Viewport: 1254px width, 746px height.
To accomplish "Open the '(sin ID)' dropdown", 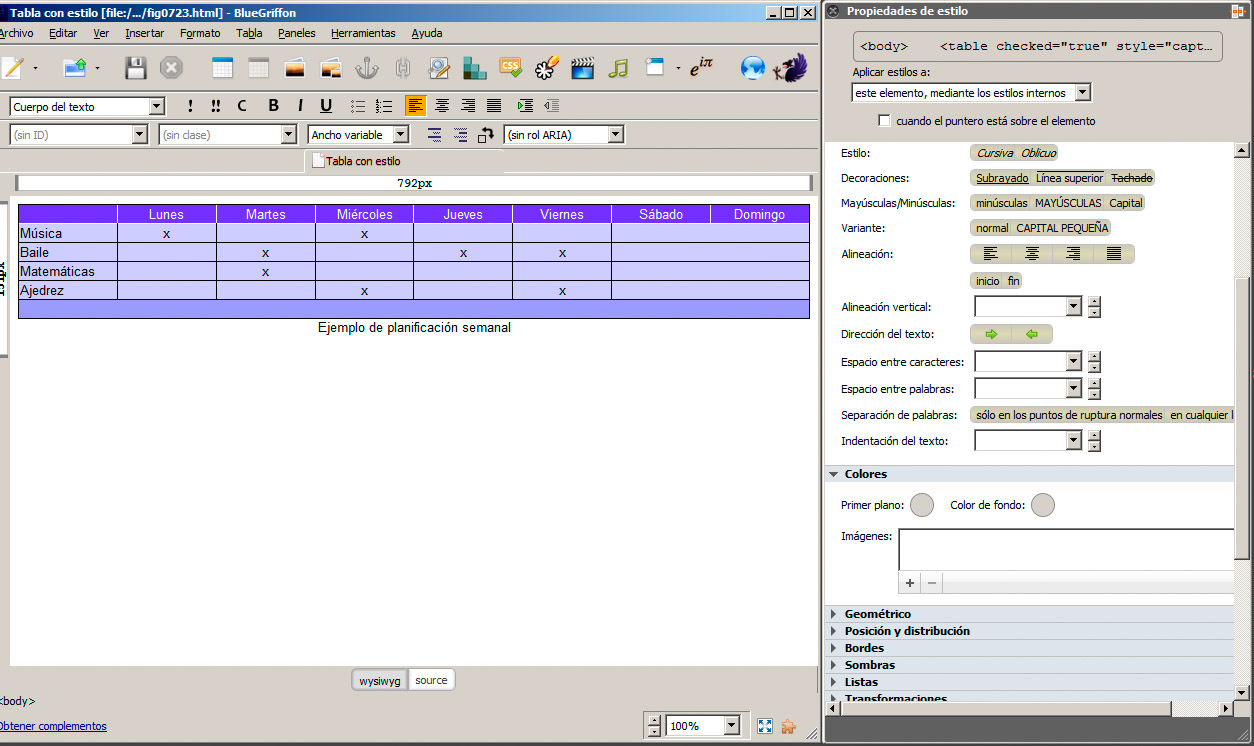I will (x=79, y=134).
